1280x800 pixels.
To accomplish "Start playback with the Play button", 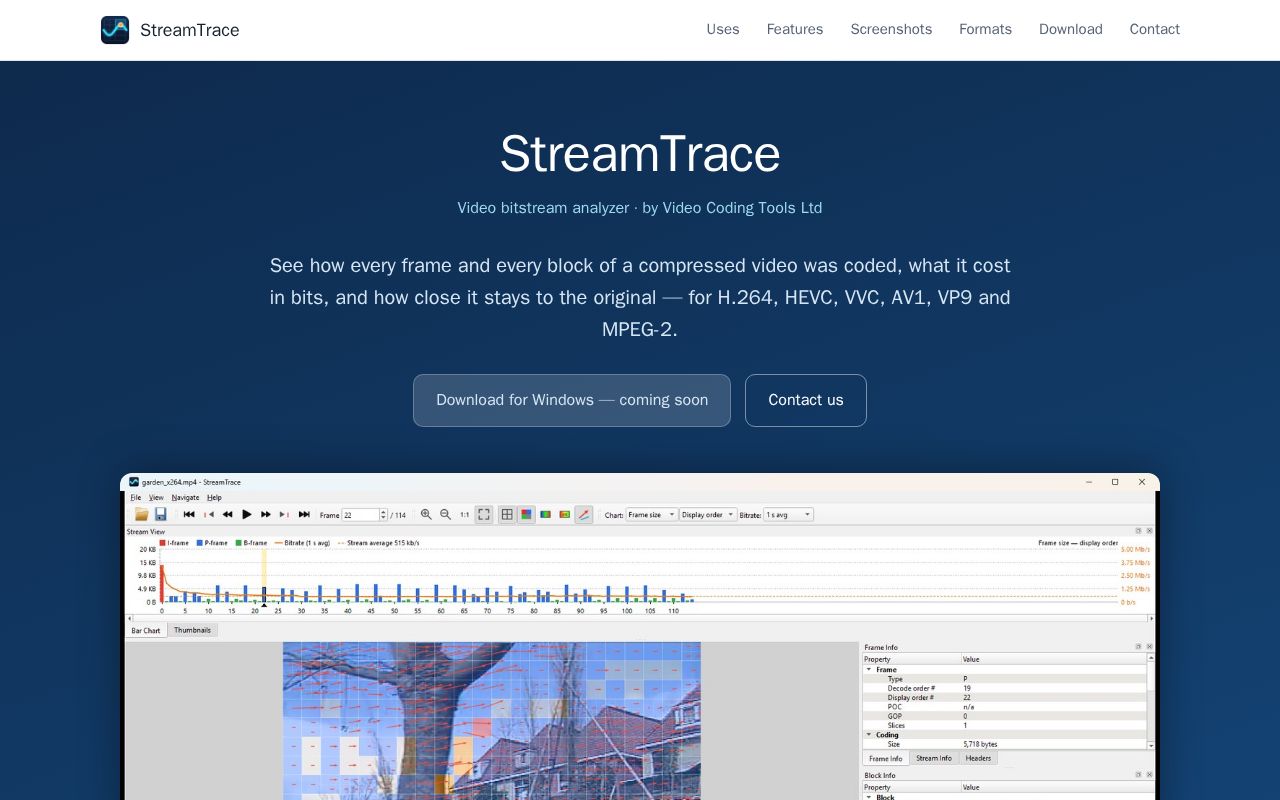I will (247, 514).
